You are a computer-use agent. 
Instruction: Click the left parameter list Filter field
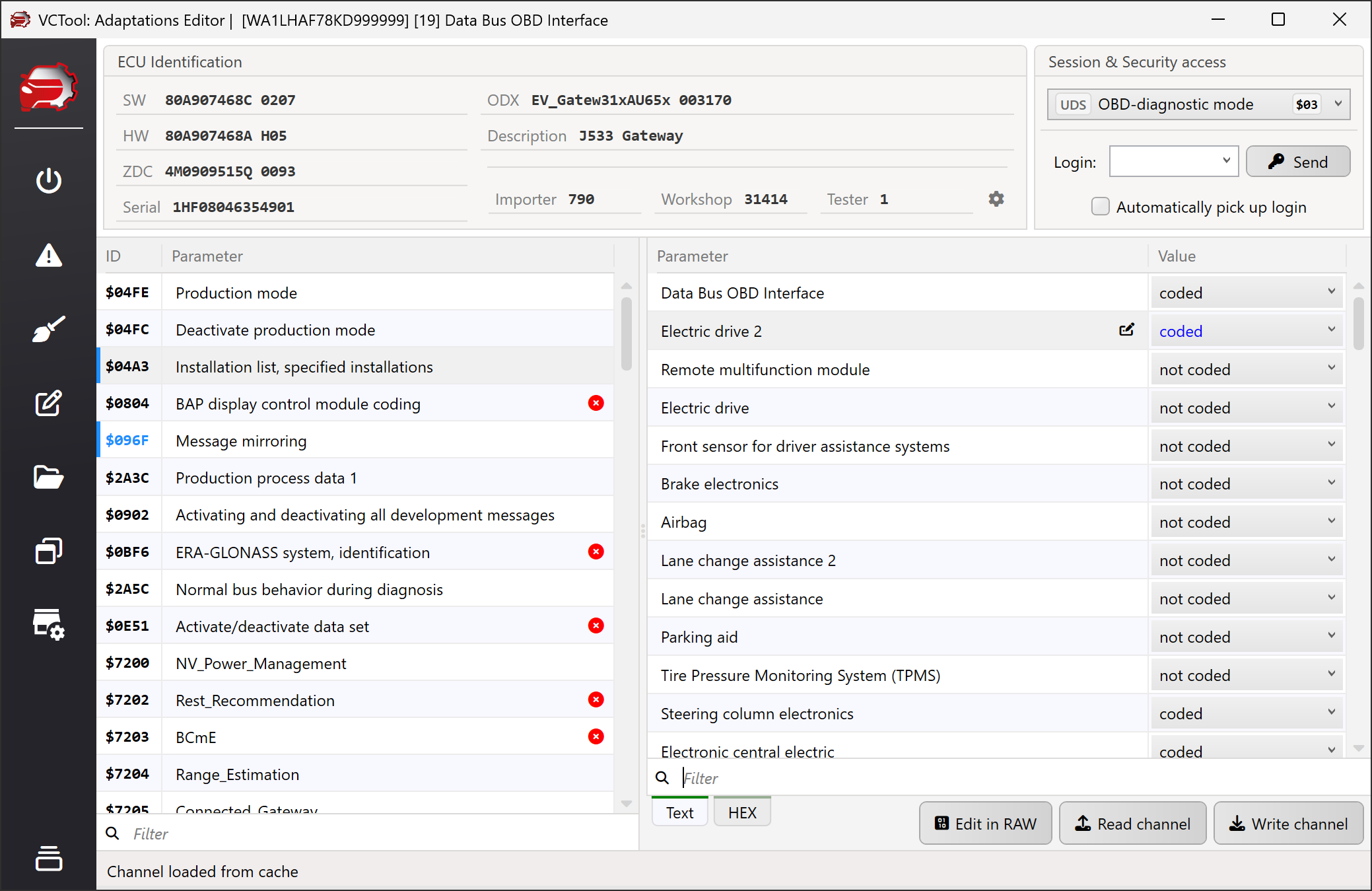click(370, 834)
